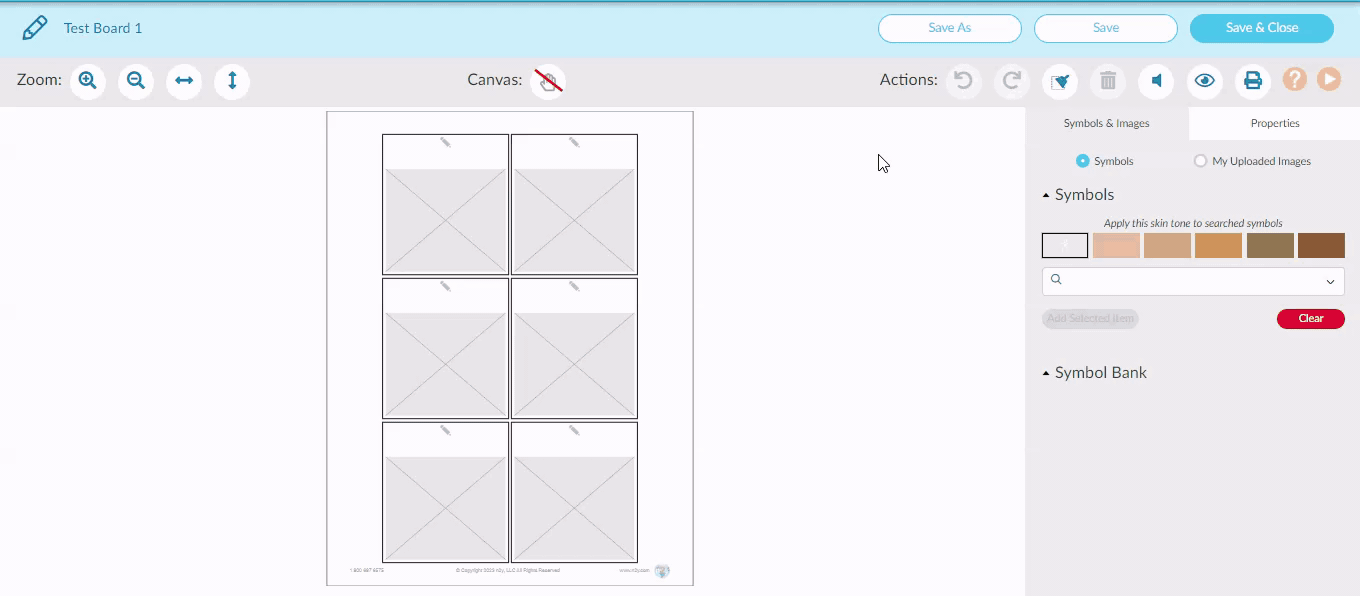Zoom out with the magnifier minus icon
The image size is (1360, 596).
(136, 81)
